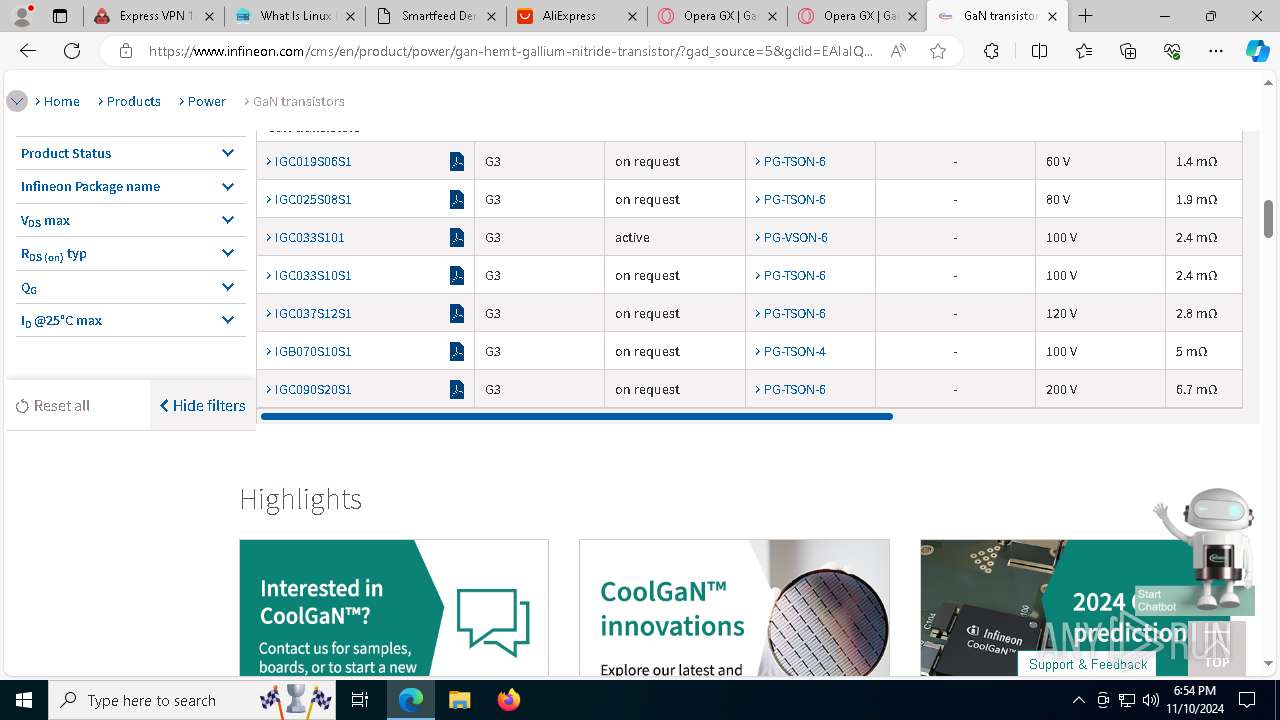Click Reset all filters

[x=53, y=405]
